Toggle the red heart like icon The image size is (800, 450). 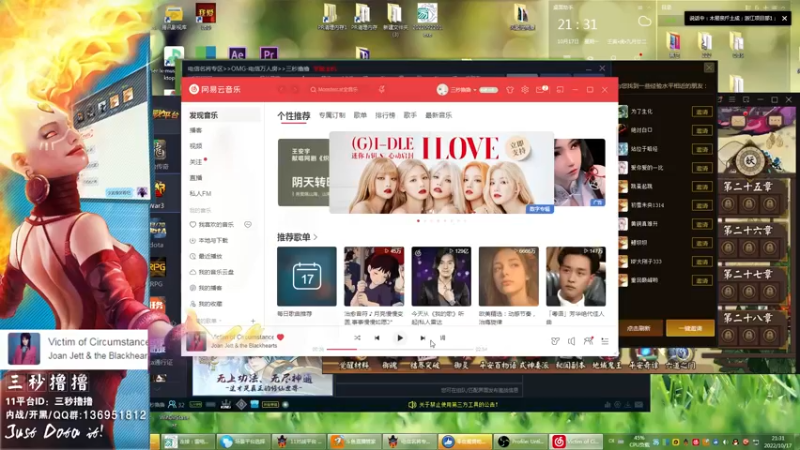[280, 337]
